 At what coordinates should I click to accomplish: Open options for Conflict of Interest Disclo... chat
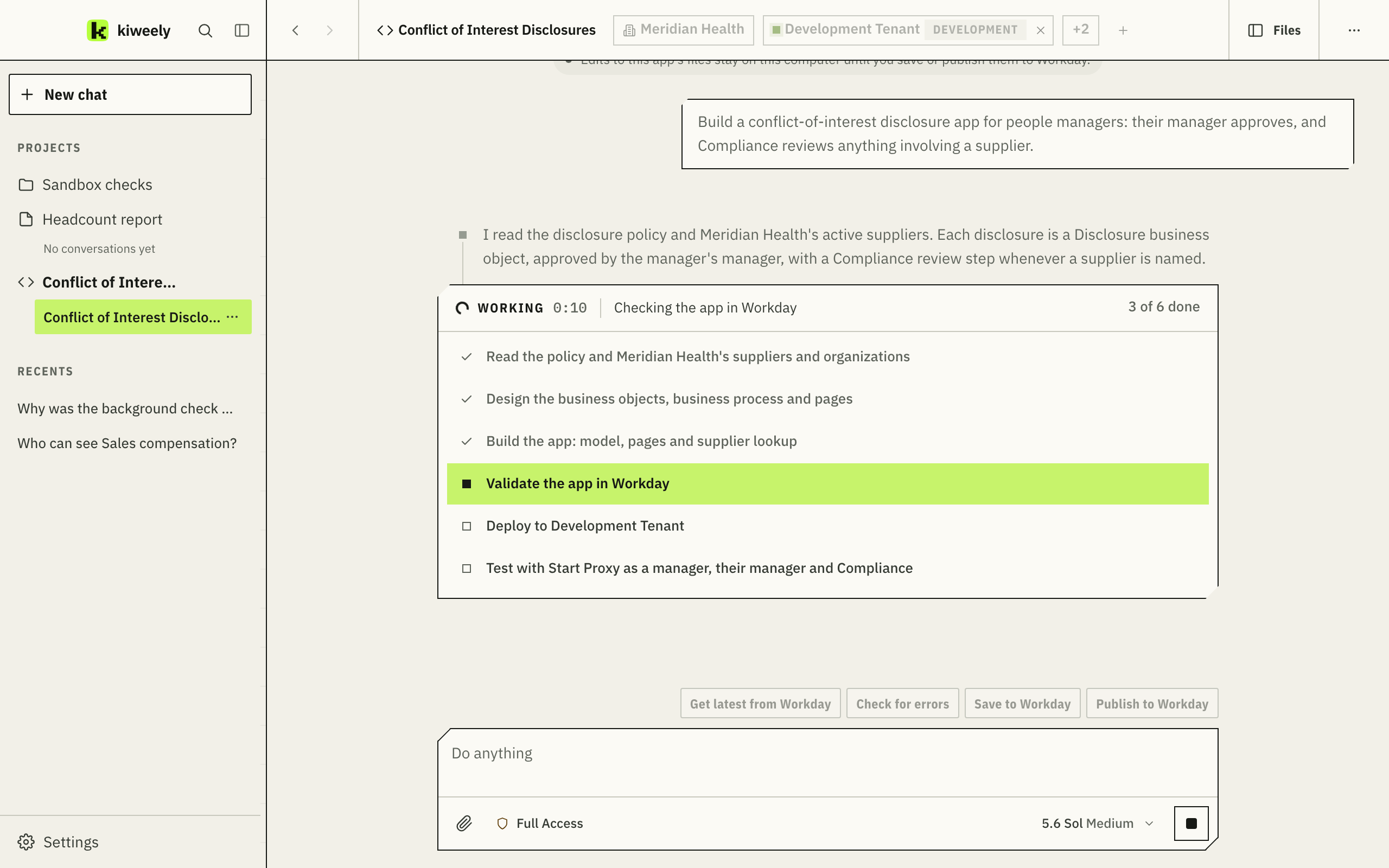click(232, 317)
